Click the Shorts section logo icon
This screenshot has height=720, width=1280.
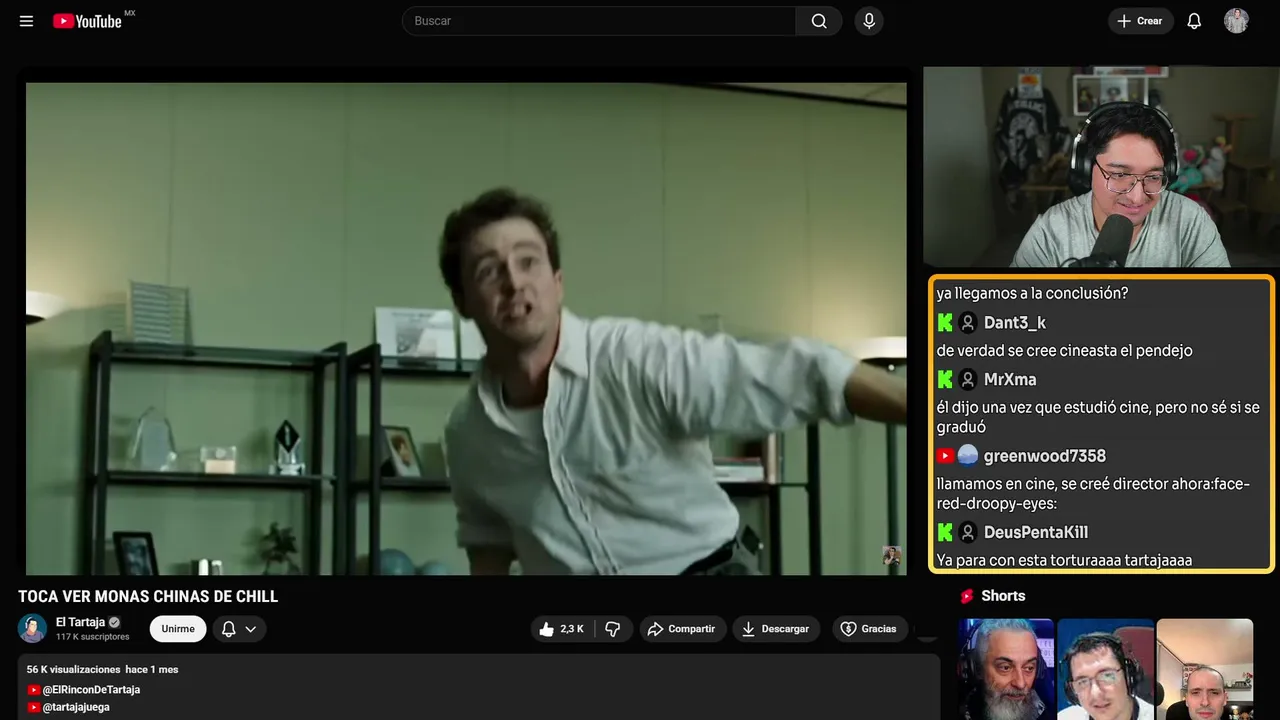pyautogui.click(x=967, y=596)
